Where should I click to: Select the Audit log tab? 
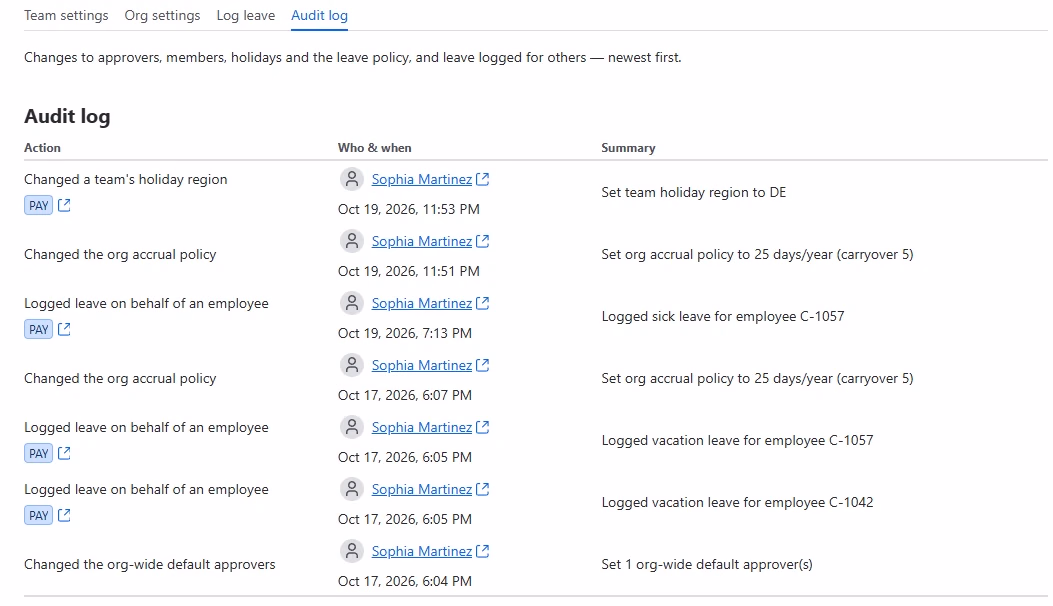(319, 15)
